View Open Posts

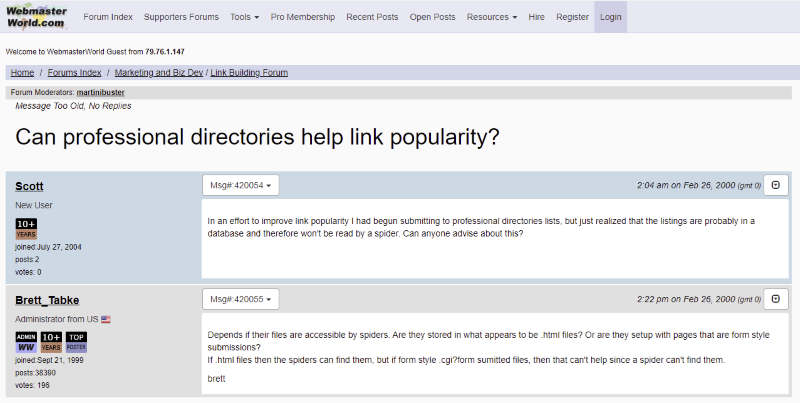[432, 17]
